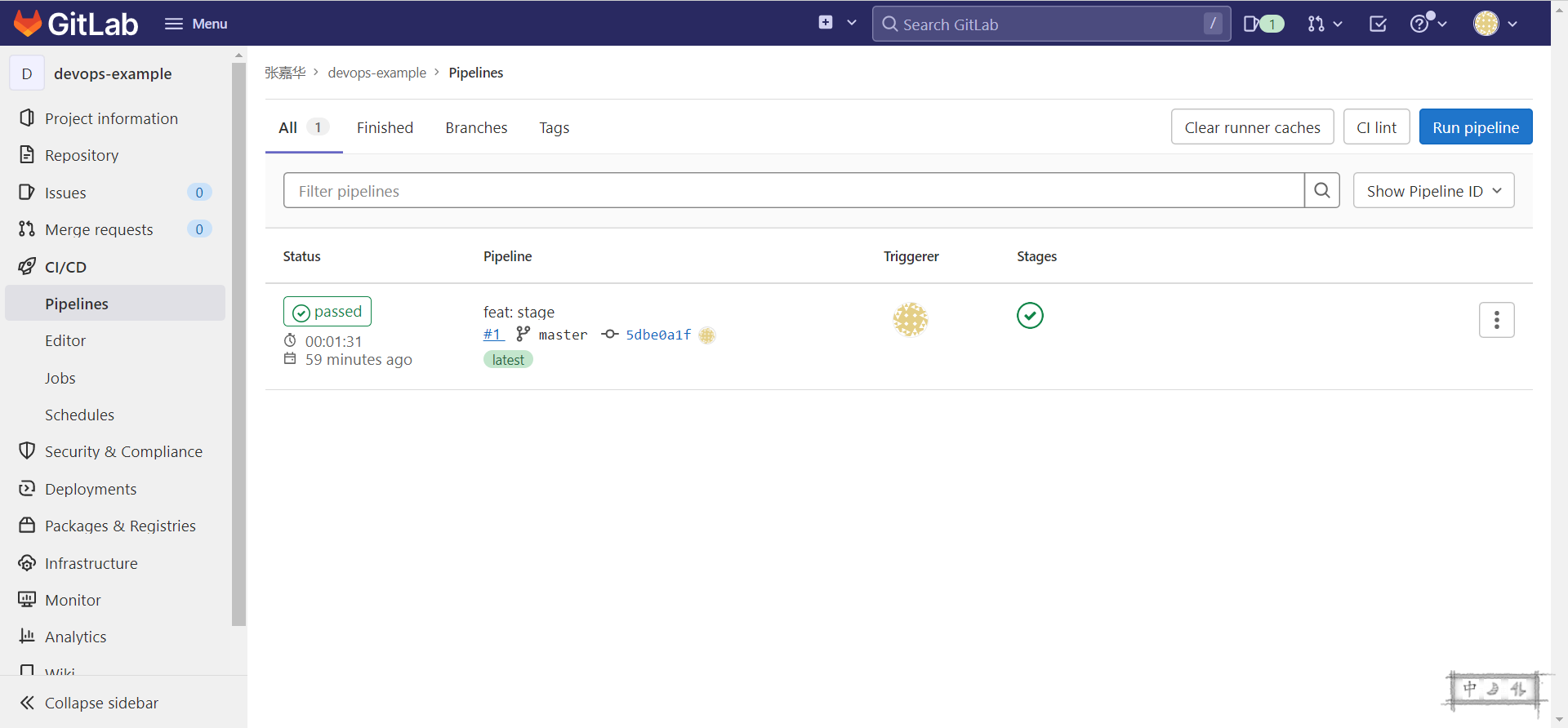This screenshot has width=1568, height=728.
Task: Open Schedules under CI/CD
Action: [79, 415]
